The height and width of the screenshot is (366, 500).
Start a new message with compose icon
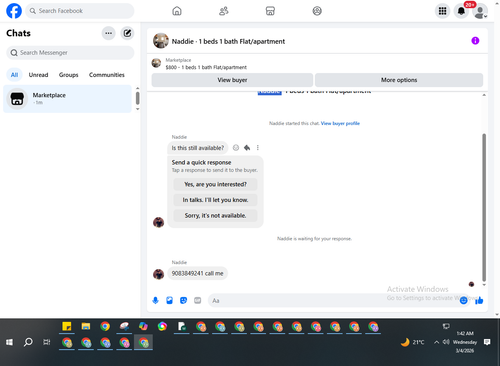(127, 33)
